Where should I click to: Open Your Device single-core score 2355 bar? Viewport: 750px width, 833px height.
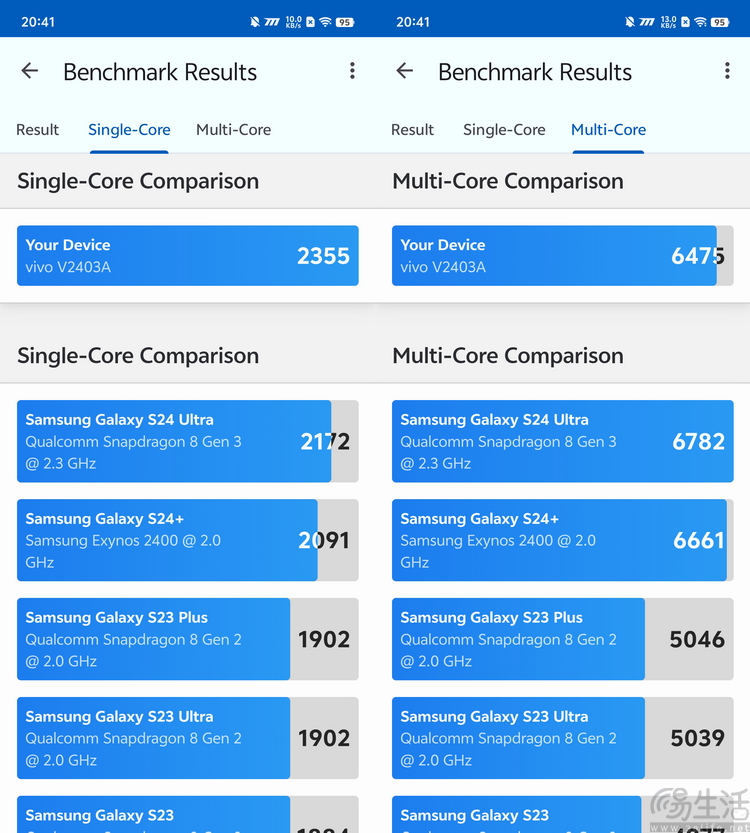click(x=188, y=256)
